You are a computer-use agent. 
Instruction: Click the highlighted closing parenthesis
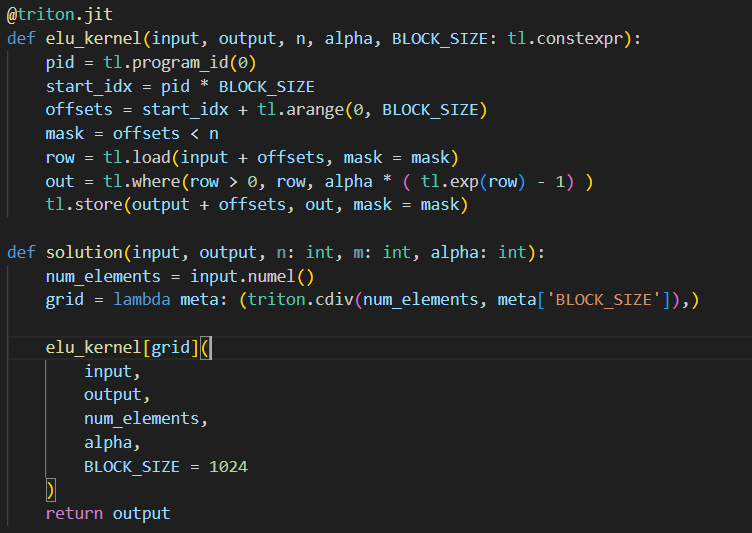pyautogui.click(x=50, y=490)
